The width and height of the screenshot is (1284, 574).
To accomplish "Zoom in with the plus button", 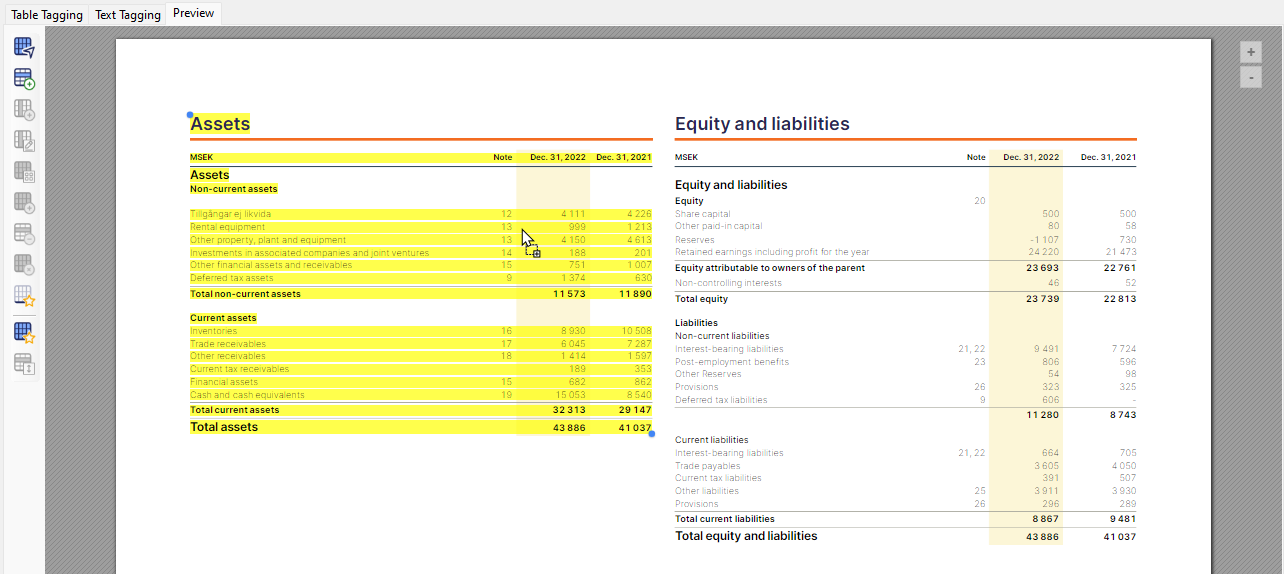I will (1250, 52).
